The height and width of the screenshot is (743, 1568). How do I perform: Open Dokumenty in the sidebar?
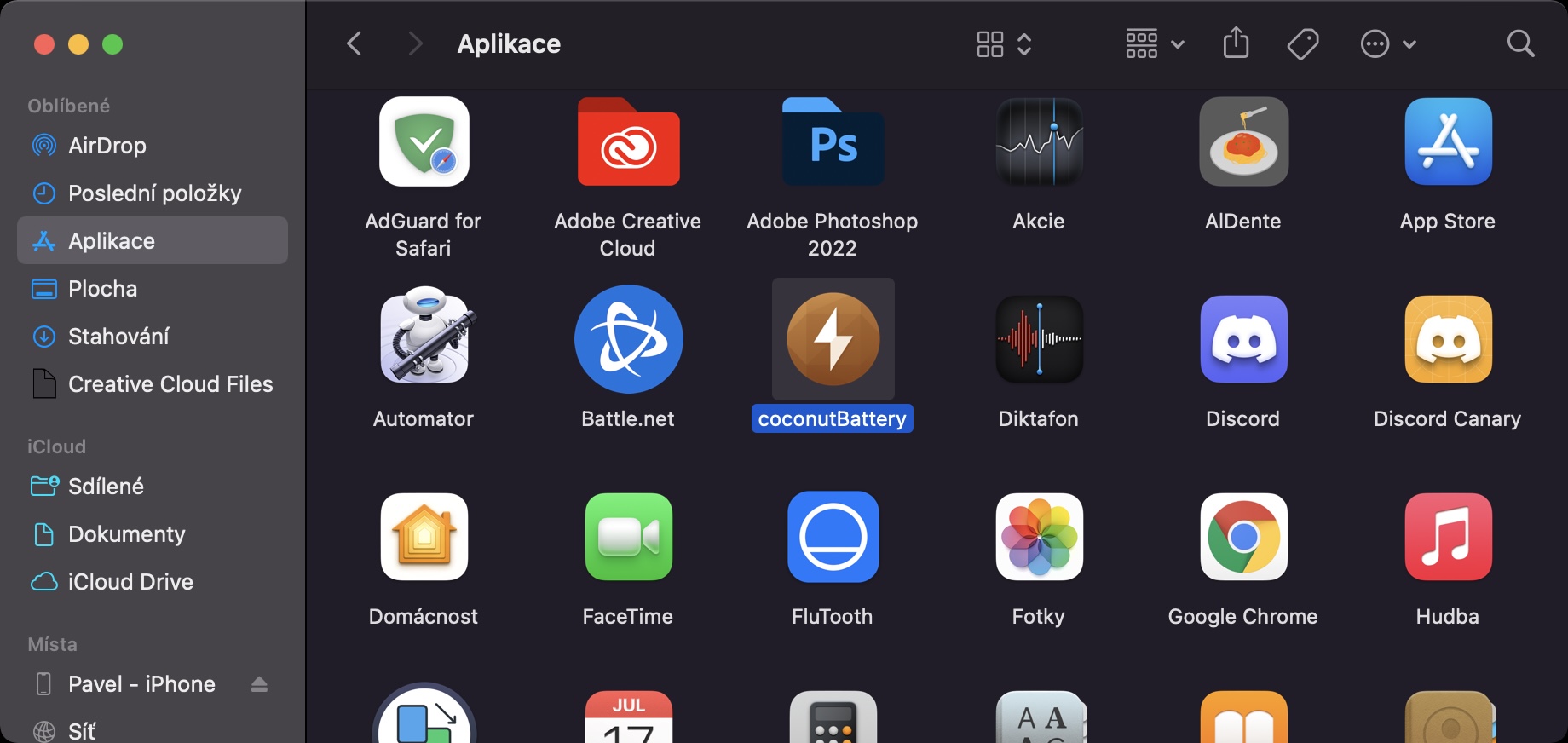153,534
